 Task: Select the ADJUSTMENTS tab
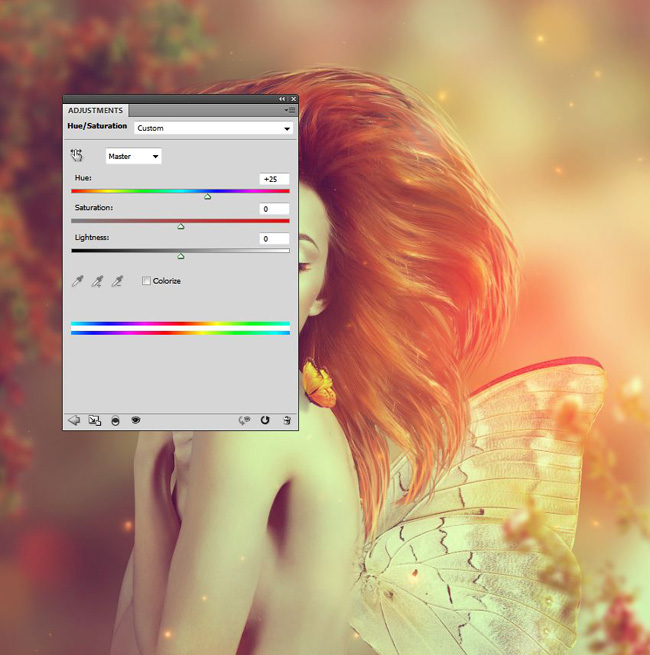tap(96, 110)
